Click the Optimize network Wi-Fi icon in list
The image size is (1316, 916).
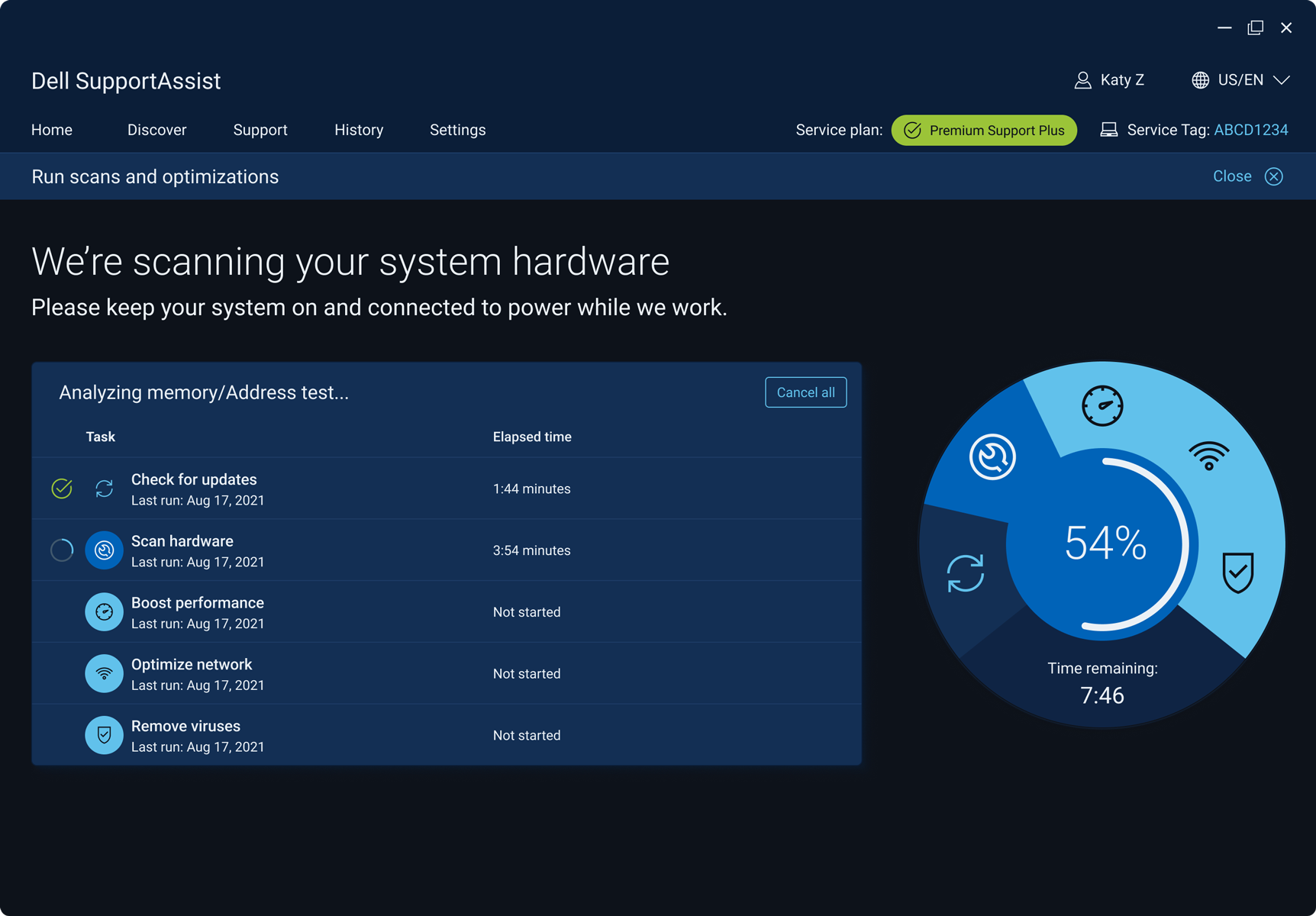104,674
